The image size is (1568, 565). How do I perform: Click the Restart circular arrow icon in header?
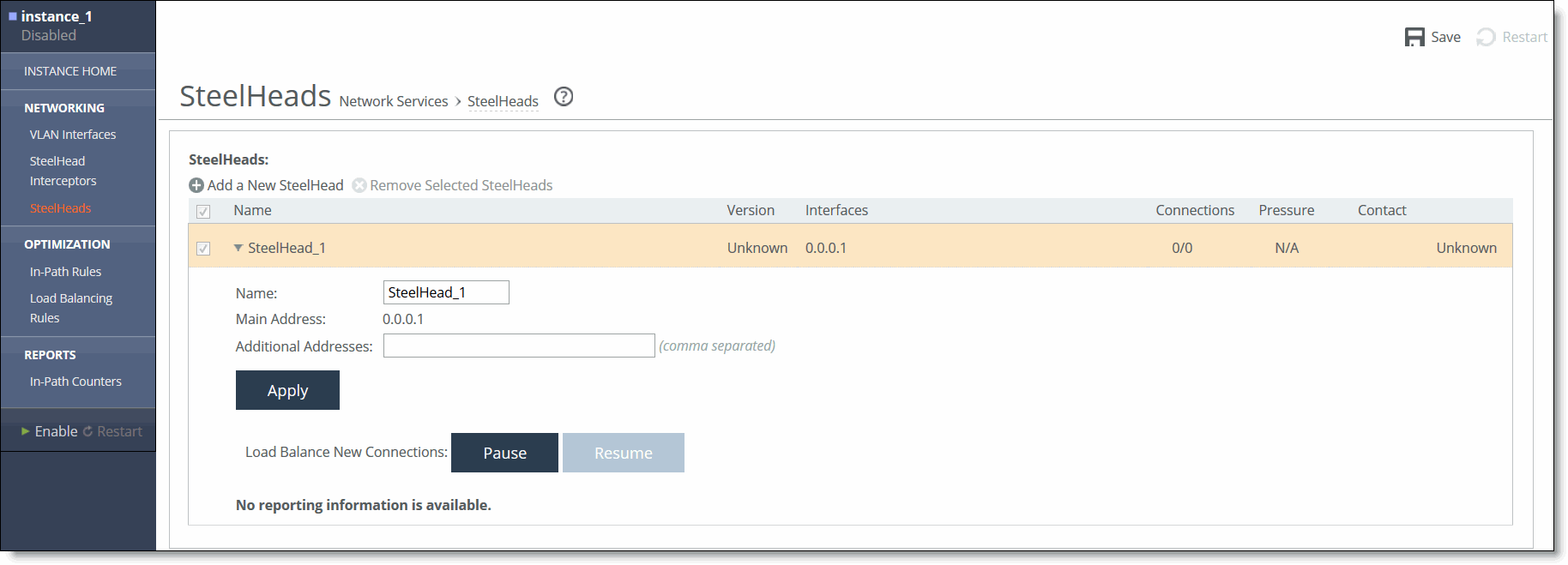point(1486,37)
